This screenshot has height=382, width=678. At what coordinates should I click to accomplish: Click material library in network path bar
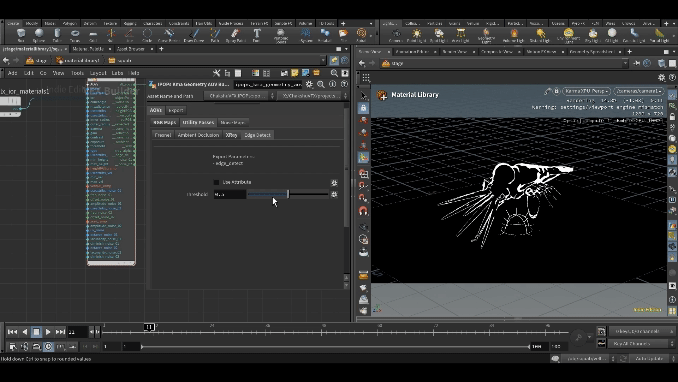(78, 61)
